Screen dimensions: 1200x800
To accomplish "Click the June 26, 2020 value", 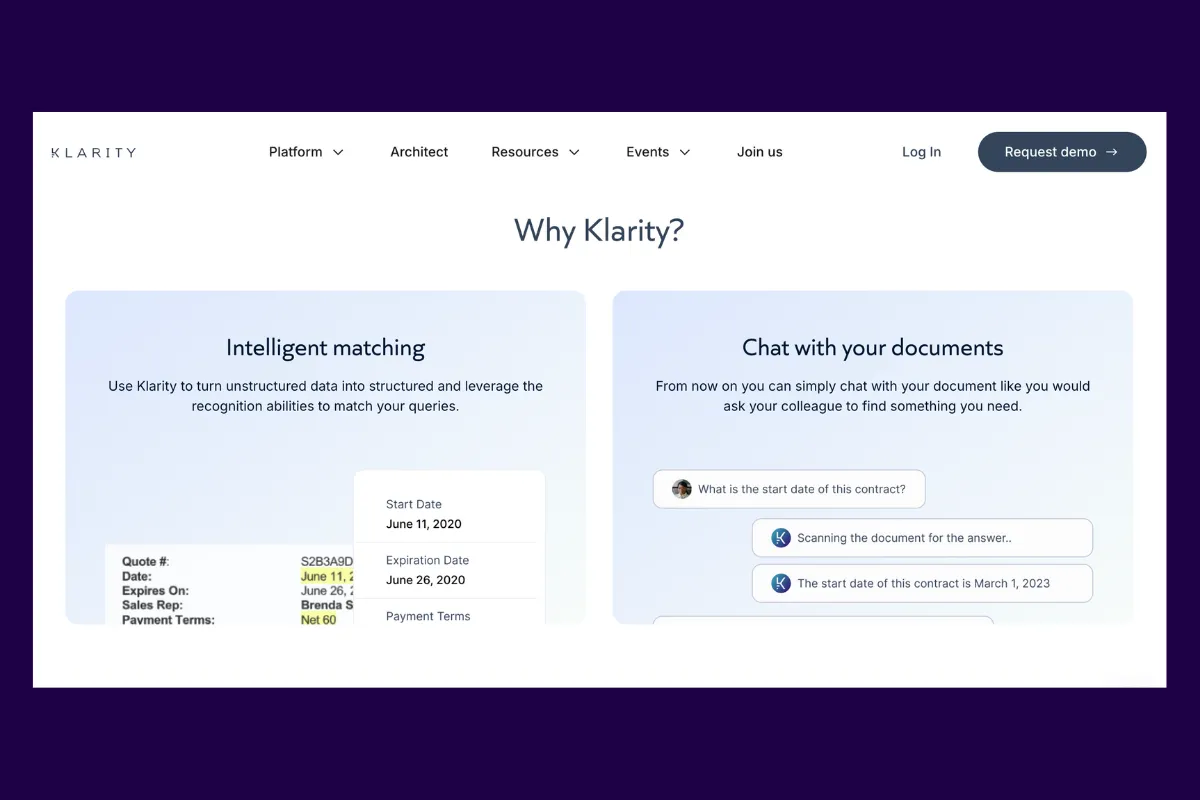I will click(x=425, y=580).
